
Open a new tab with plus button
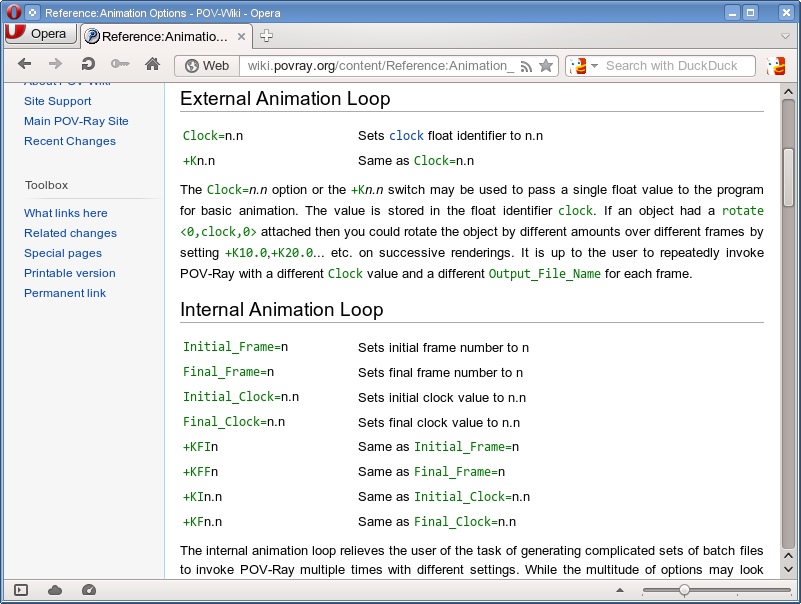[x=266, y=36]
